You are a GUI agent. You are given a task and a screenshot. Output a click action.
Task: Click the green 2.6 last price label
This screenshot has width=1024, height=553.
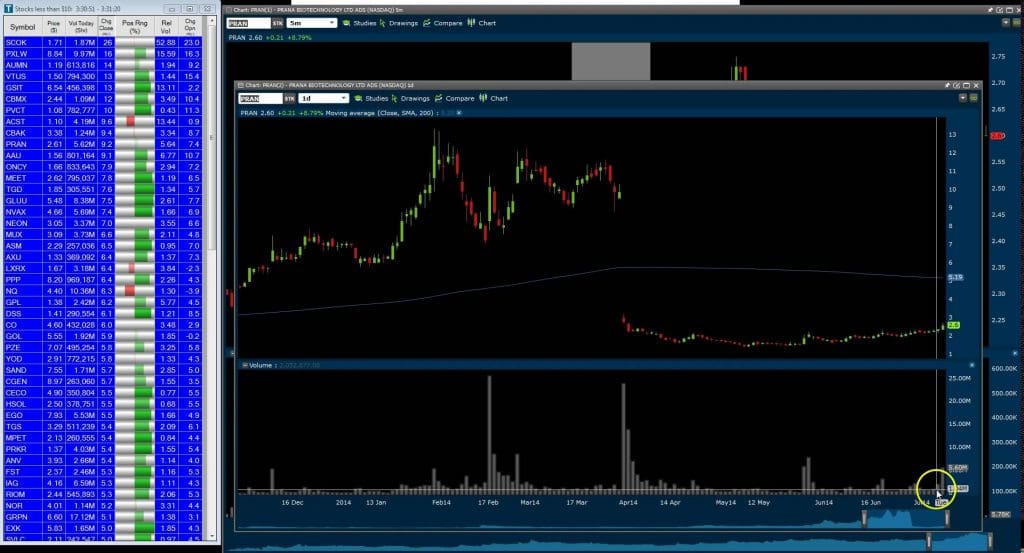point(953,325)
